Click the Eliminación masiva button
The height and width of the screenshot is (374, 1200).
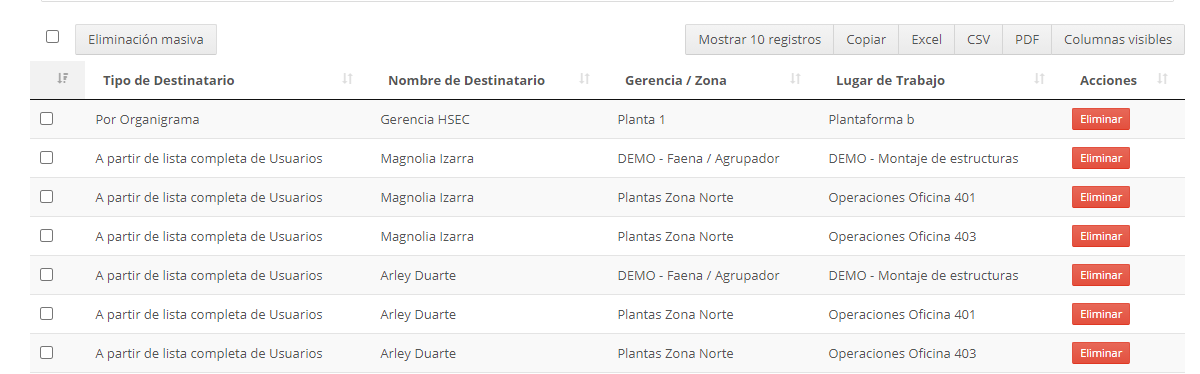click(x=146, y=40)
